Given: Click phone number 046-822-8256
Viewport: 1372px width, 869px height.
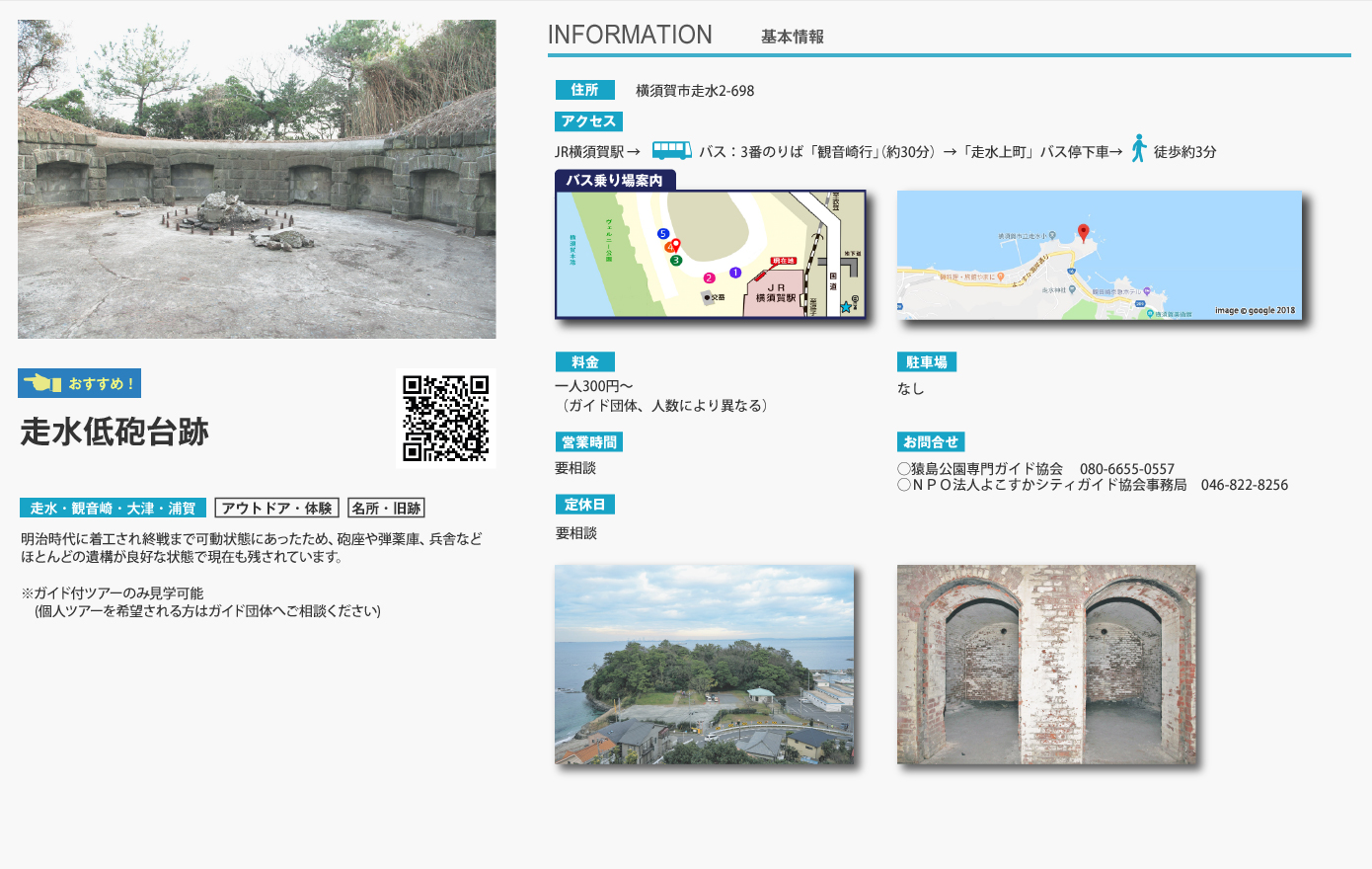Looking at the screenshot, I should coord(1244,485).
